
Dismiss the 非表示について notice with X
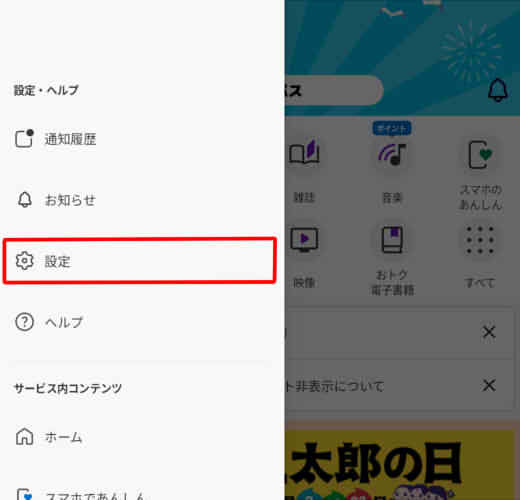tap(489, 385)
